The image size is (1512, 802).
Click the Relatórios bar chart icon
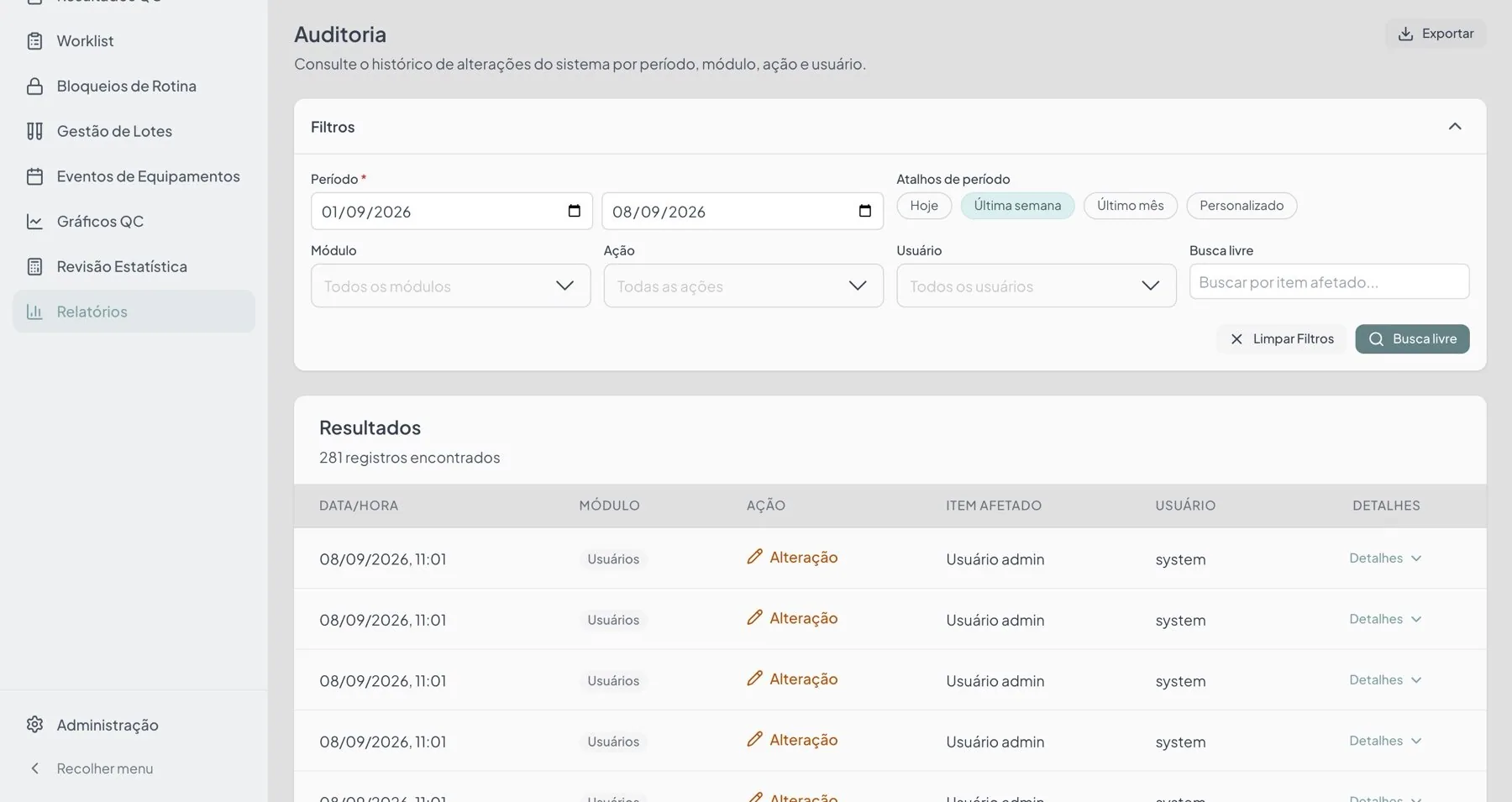34,312
